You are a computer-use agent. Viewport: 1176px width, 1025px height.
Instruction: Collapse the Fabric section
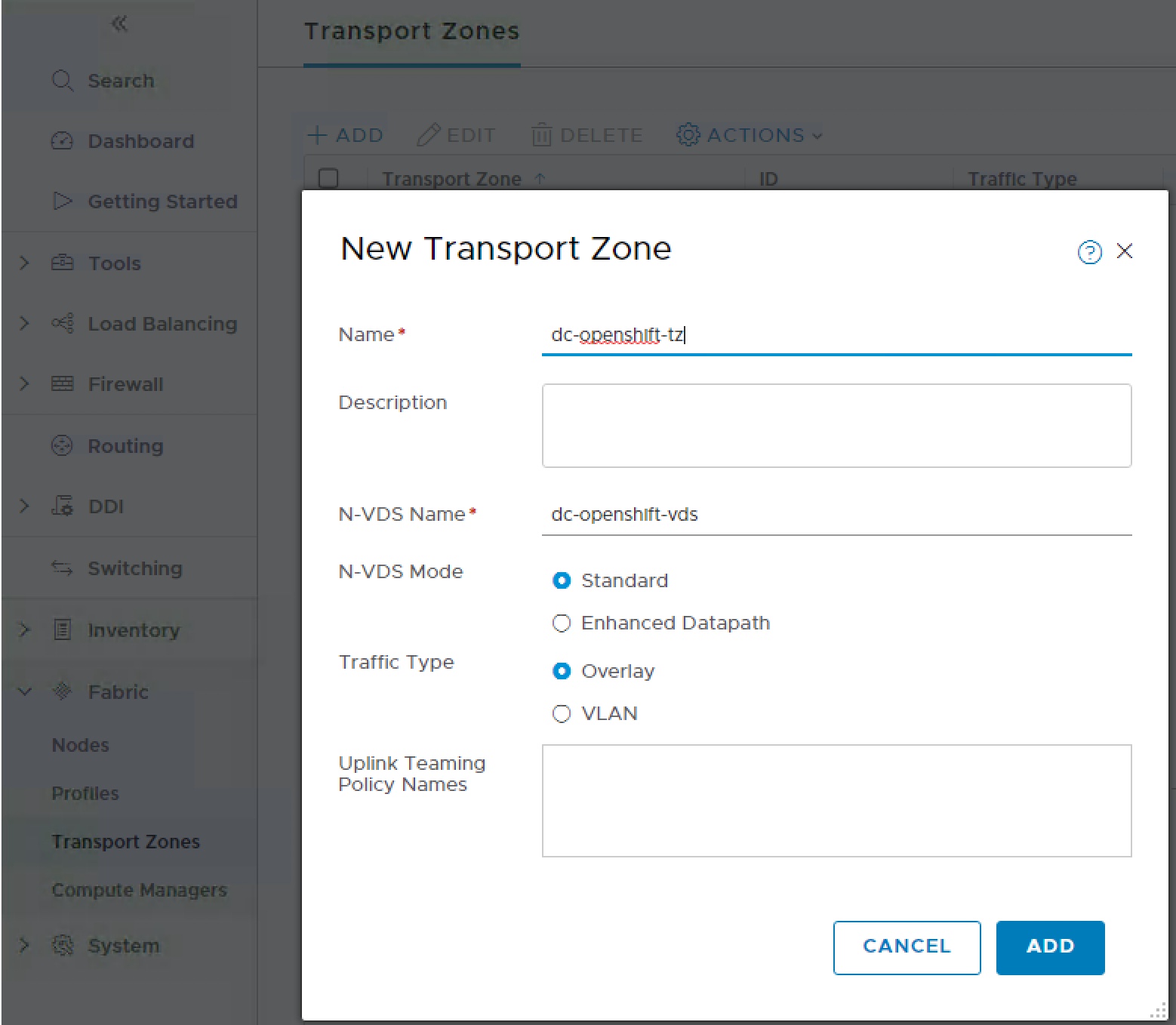pos(23,691)
